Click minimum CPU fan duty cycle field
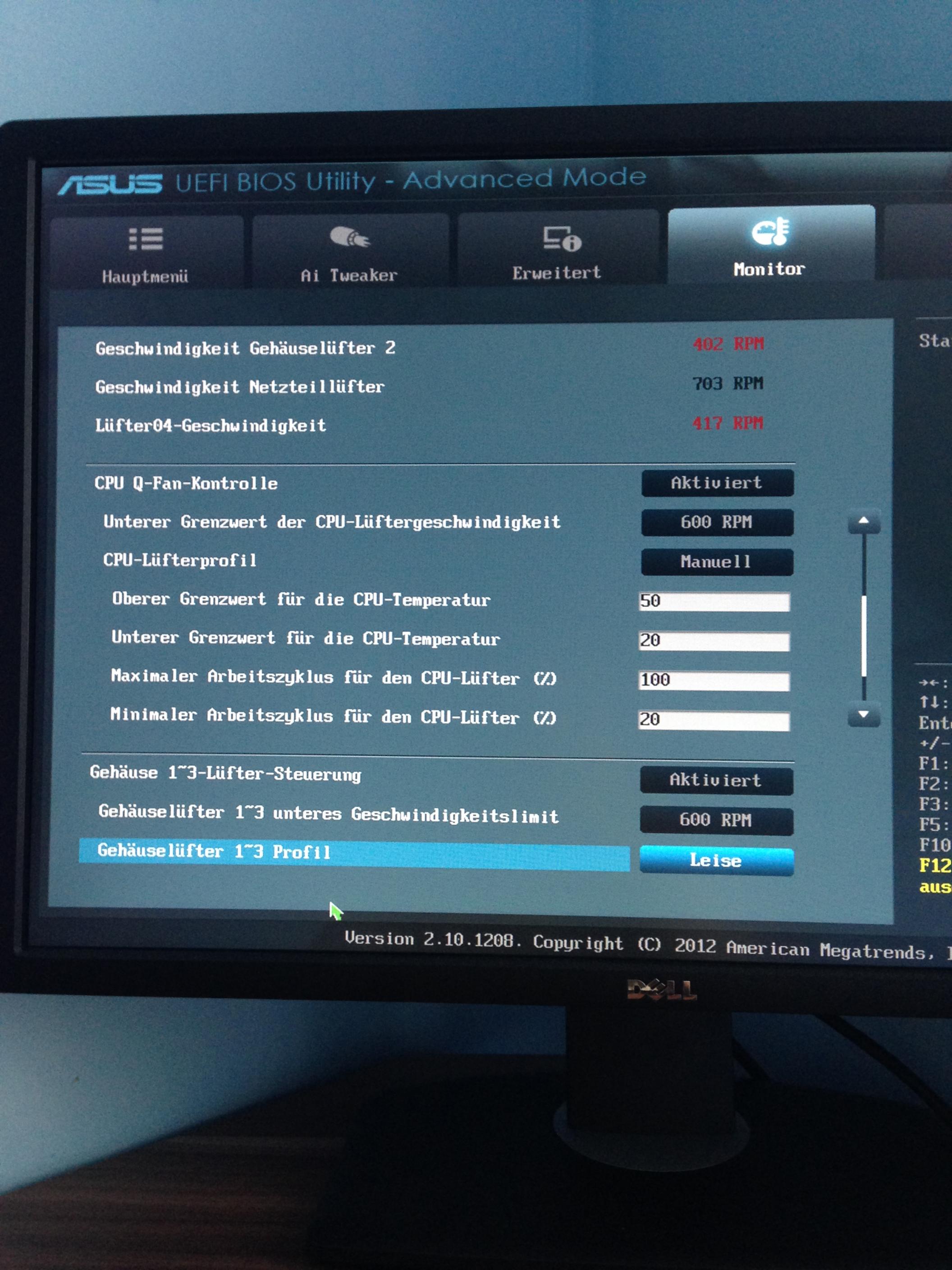 click(x=714, y=721)
